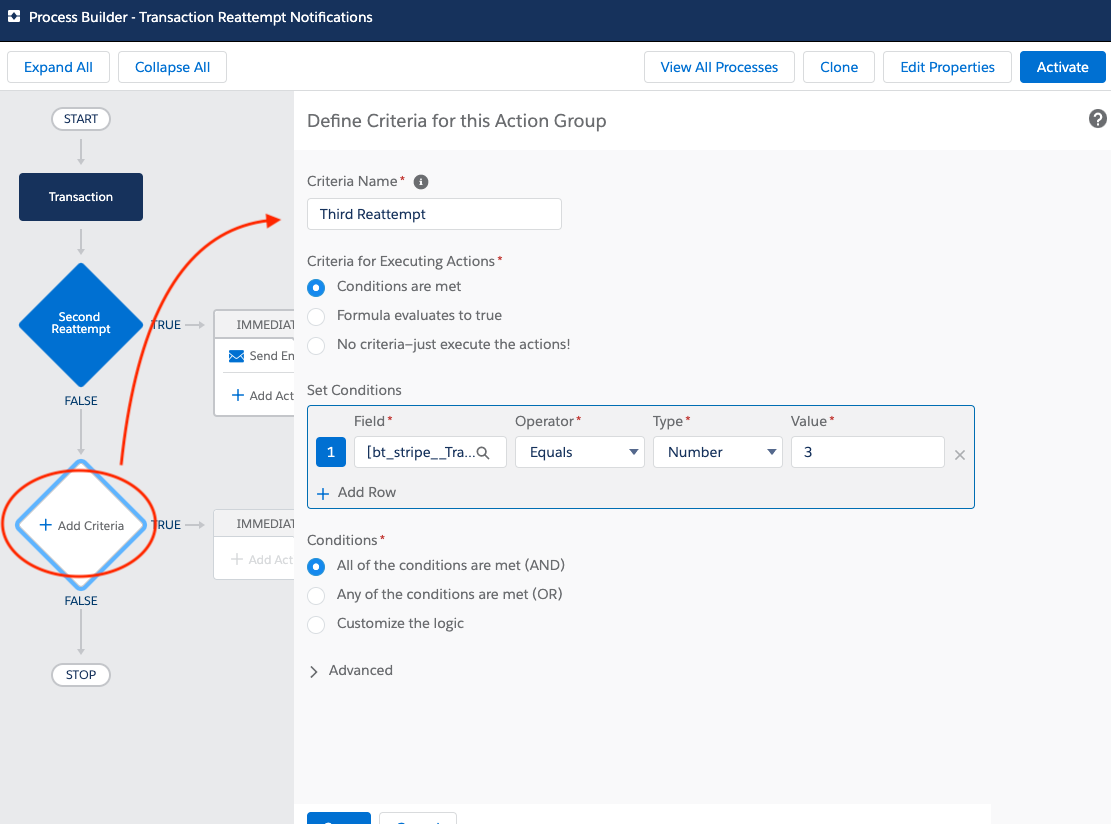Click the Add Criteria diamond

81,525
